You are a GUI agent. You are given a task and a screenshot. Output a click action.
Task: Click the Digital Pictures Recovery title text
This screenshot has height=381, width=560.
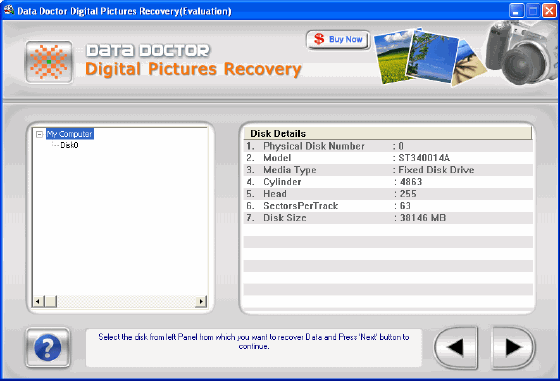click(193, 69)
